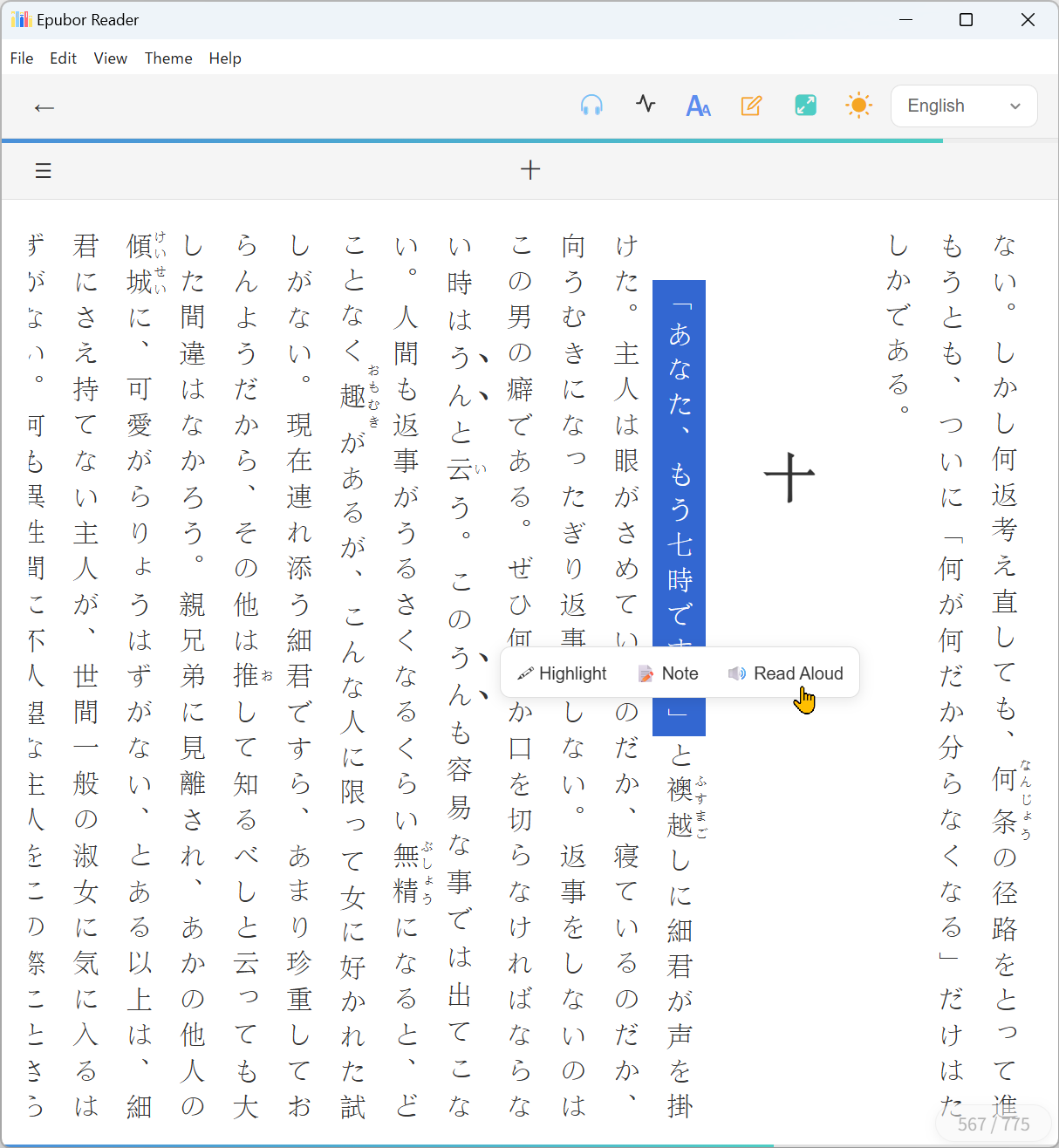The width and height of the screenshot is (1059, 1148).
Task: Click the highlighted blue Japanese sentence
Action: 679,508
